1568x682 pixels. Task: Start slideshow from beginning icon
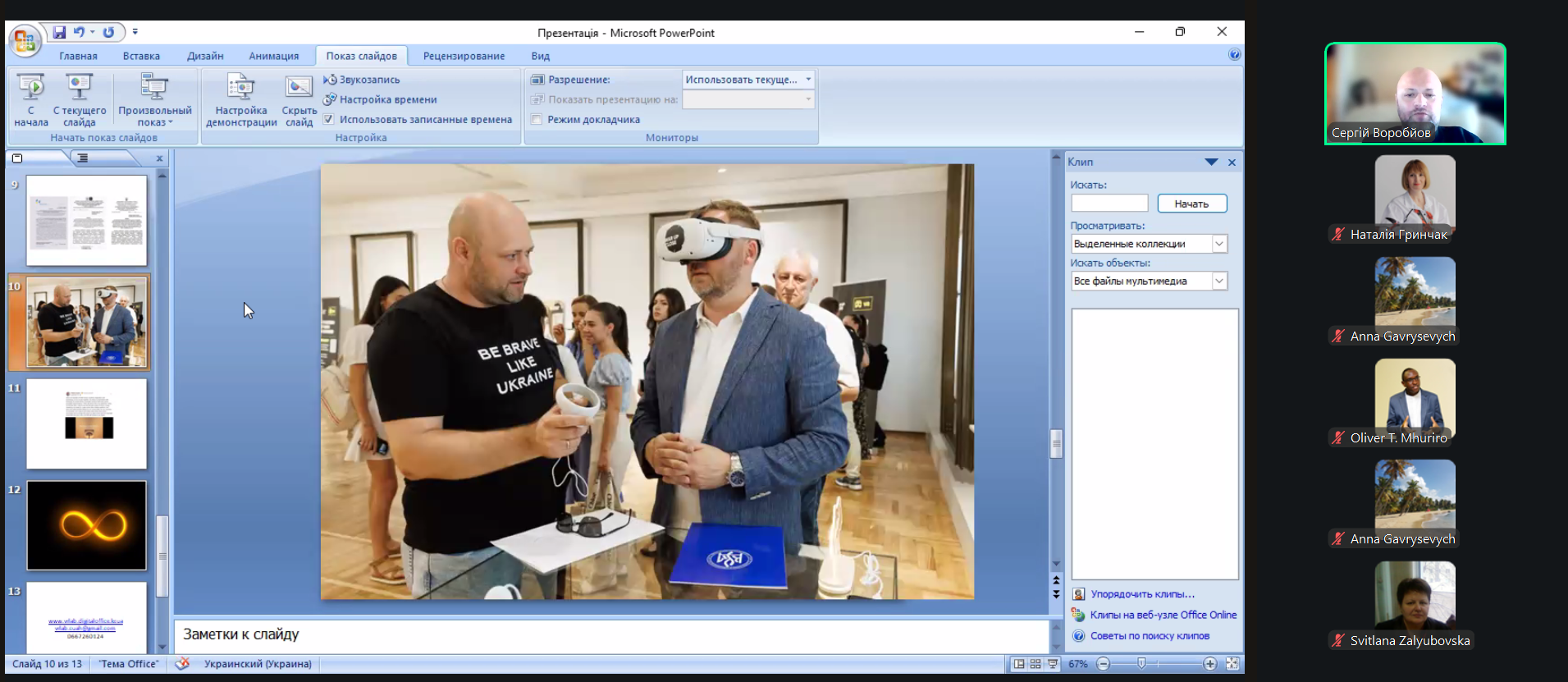click(31, 87)
